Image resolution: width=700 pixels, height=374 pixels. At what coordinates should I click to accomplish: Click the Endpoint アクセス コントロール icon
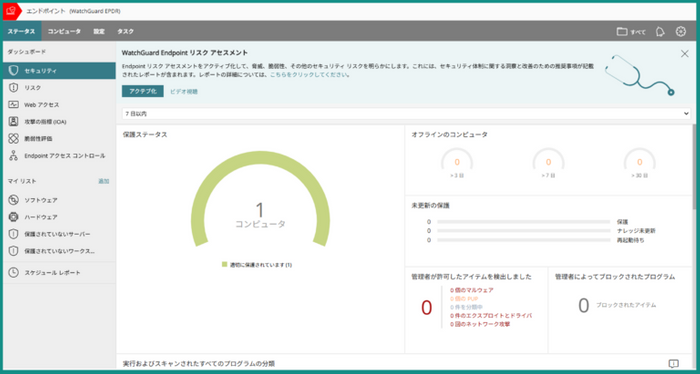pyautogui.click(x=13, y=156)
